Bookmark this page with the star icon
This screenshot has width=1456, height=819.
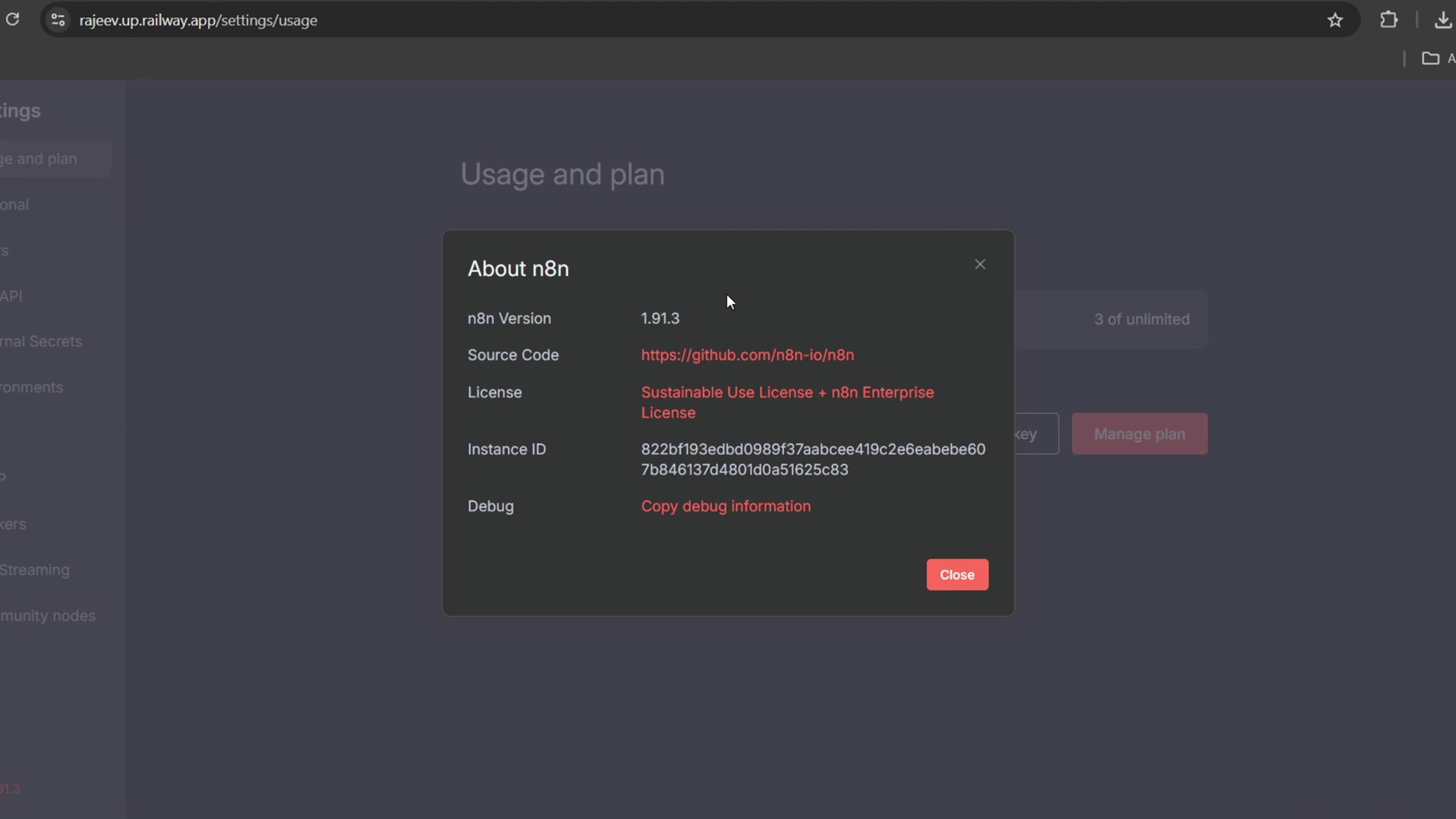[1335, 20]
